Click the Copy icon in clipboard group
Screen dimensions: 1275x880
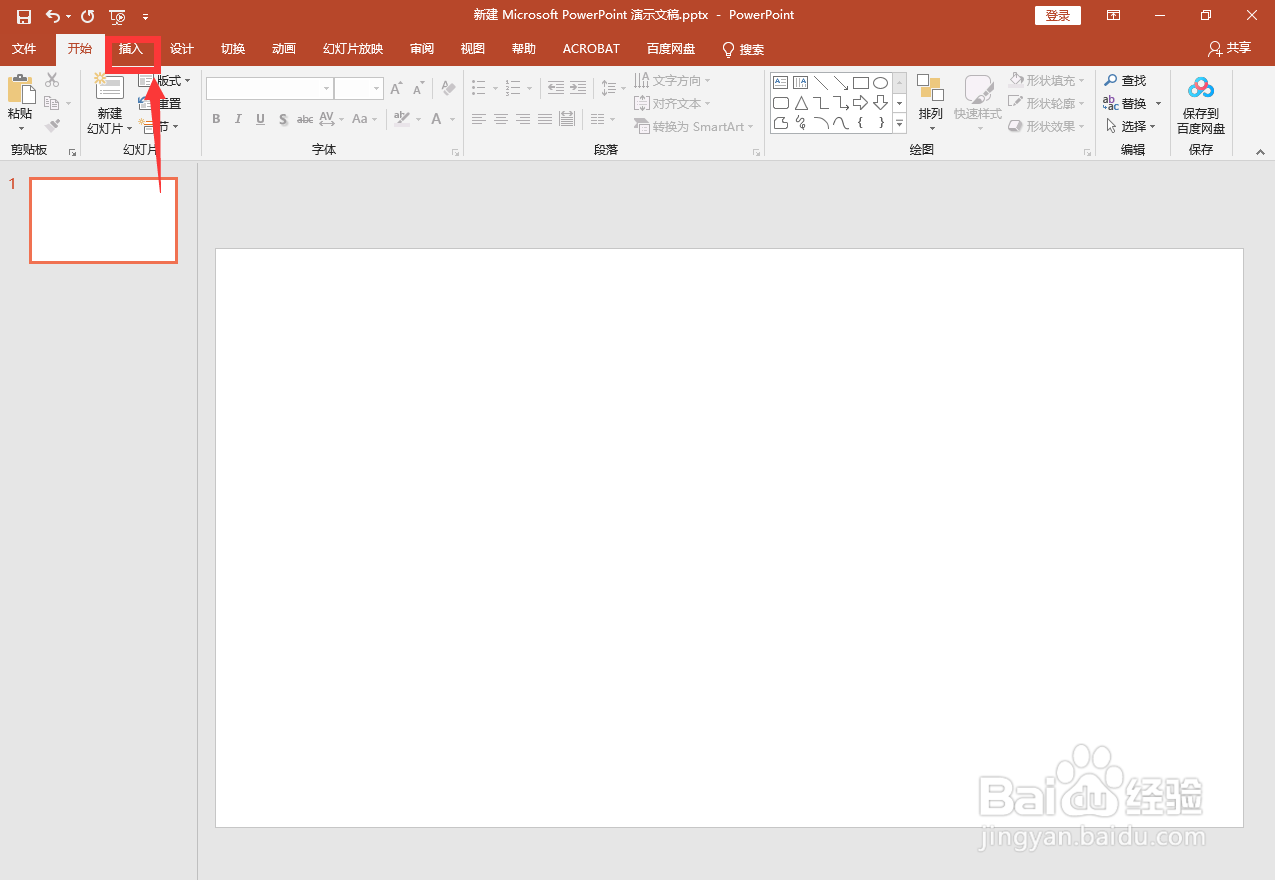pyautogui.click(x=52, y=103)
